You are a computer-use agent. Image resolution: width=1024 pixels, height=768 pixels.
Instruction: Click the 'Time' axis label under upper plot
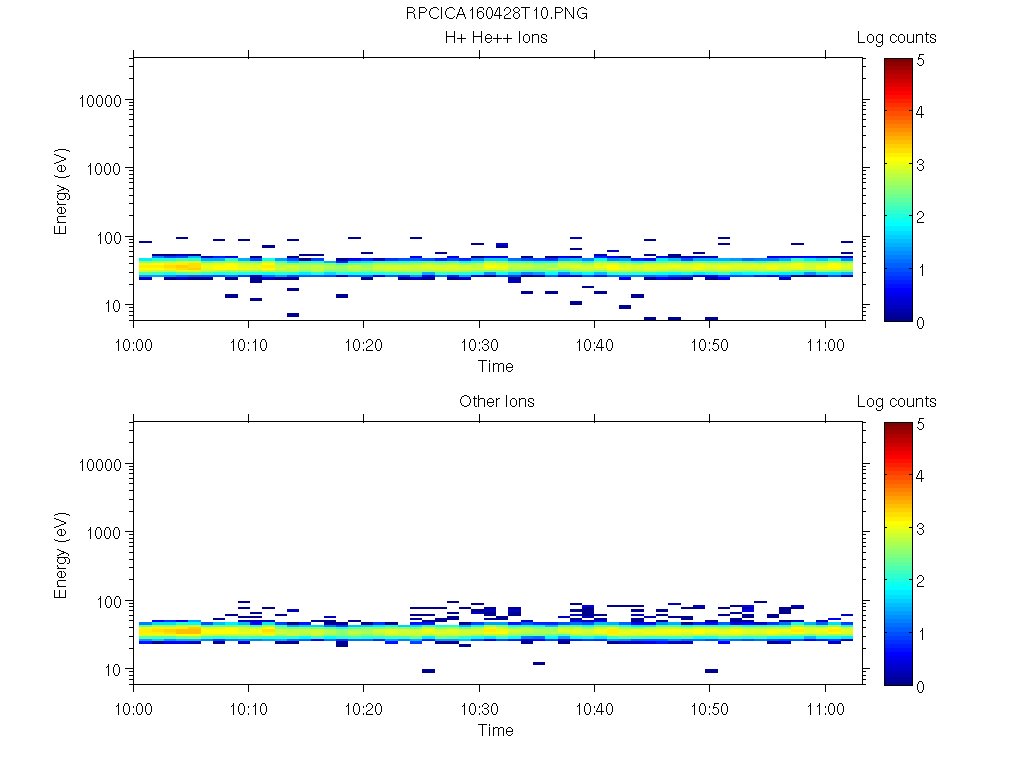click(496, 366)
